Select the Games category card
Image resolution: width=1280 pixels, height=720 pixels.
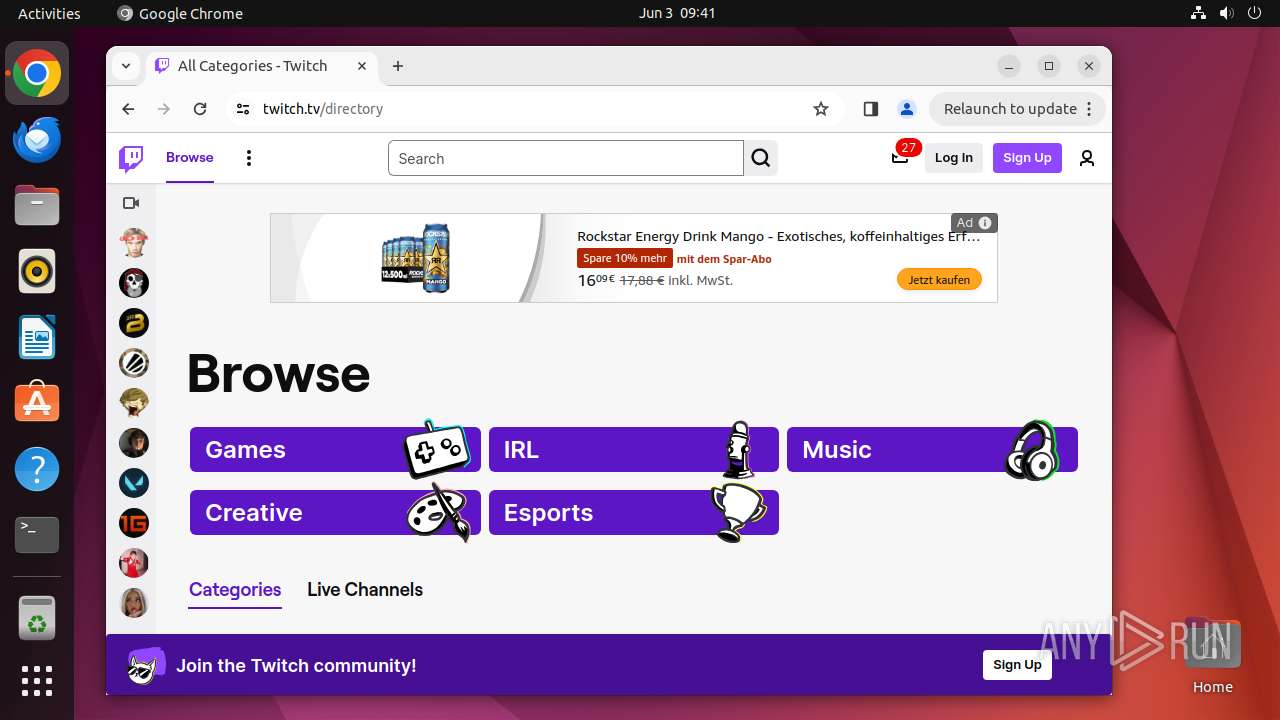coord(335,450)
